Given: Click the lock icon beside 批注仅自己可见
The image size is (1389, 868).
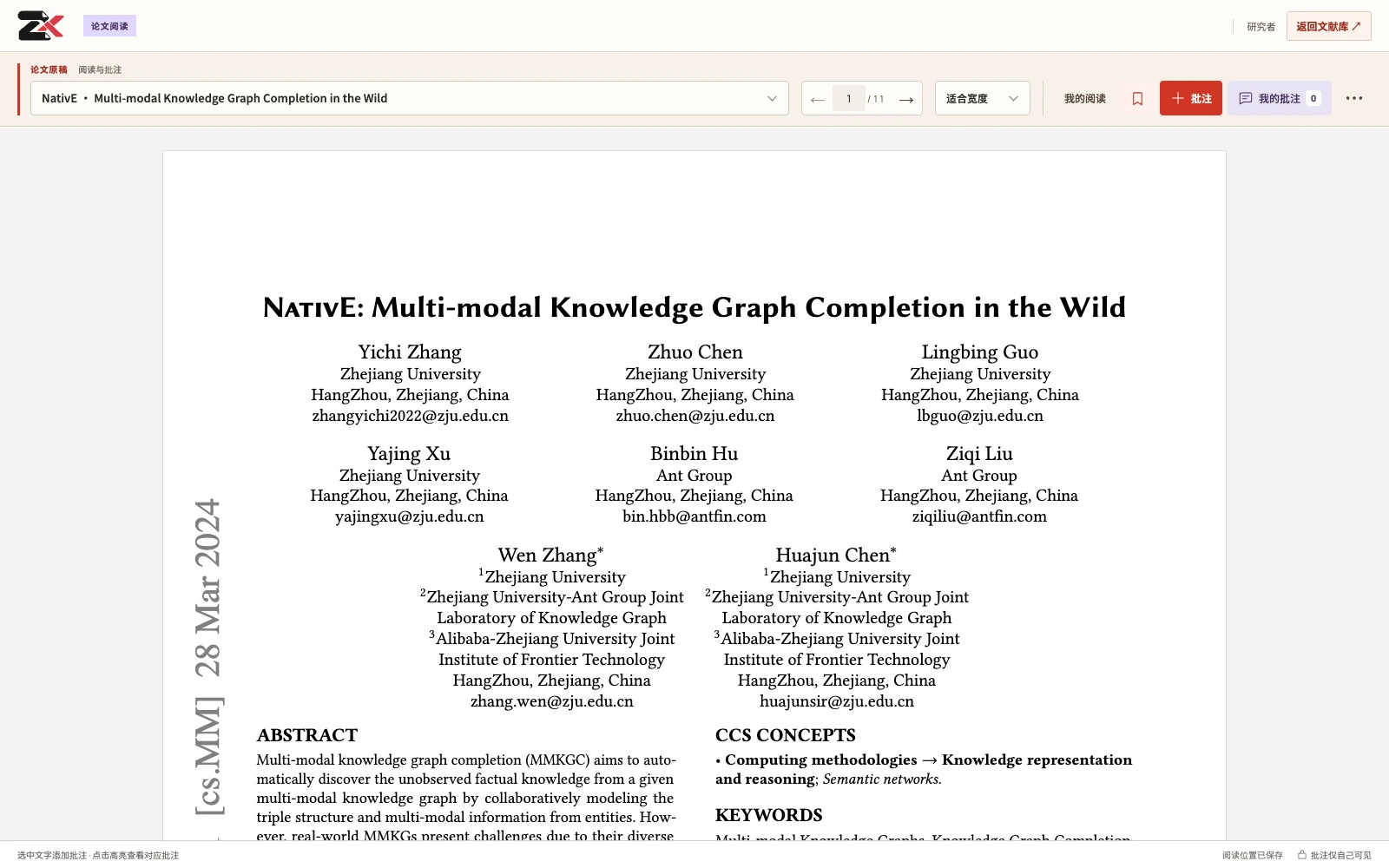Looking at the screenshot, I should (x=1302, y=855).
